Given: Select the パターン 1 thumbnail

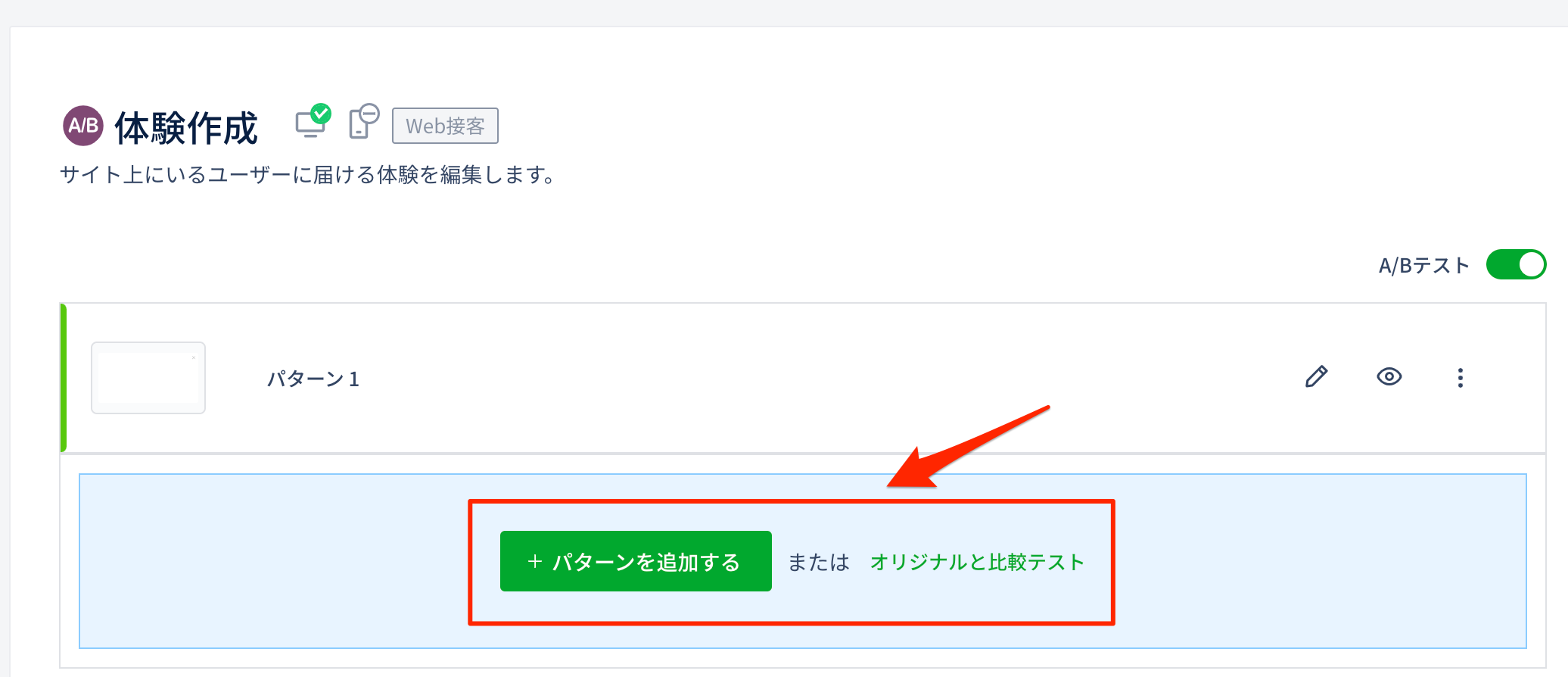Looking at the screenshot, I should click(148, 378).
